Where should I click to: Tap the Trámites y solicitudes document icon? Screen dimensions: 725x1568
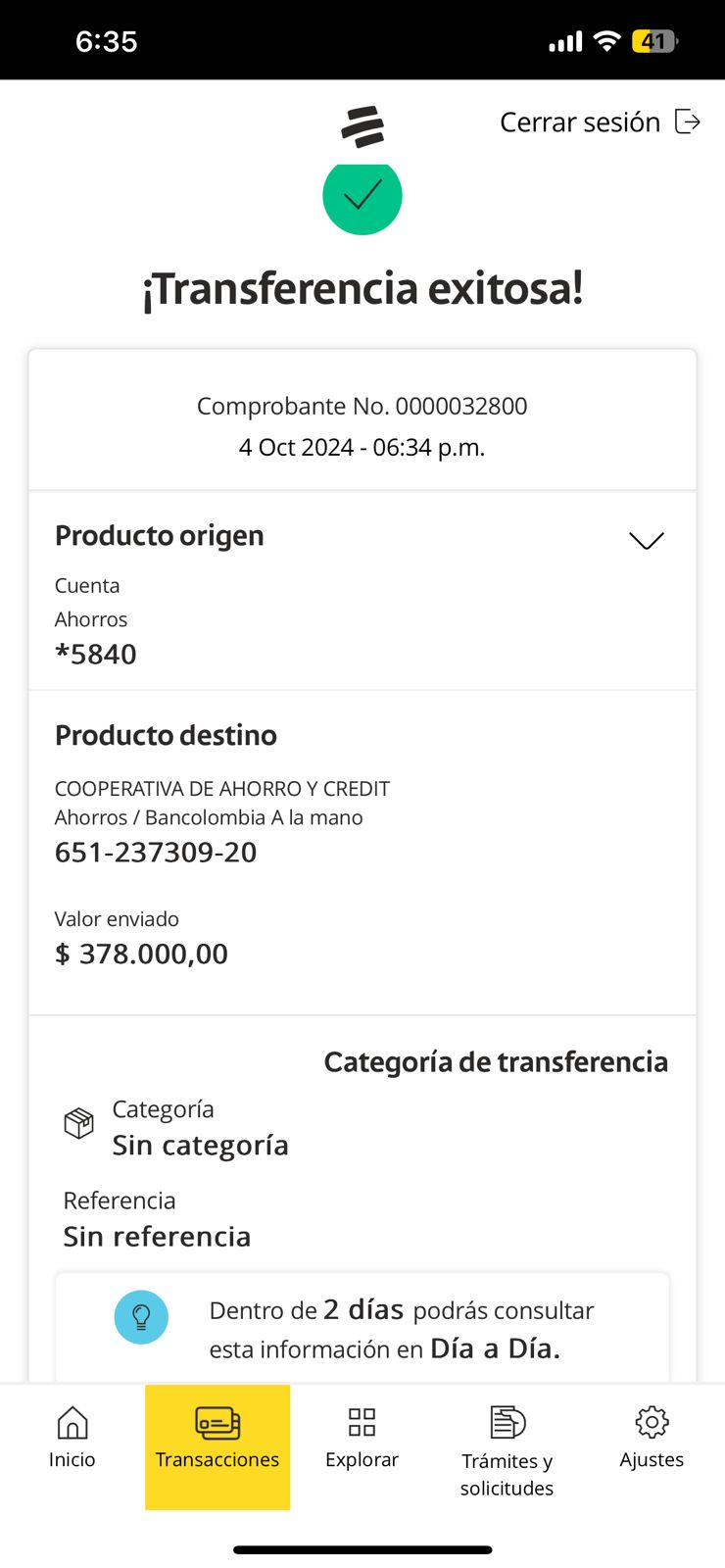507,1422
